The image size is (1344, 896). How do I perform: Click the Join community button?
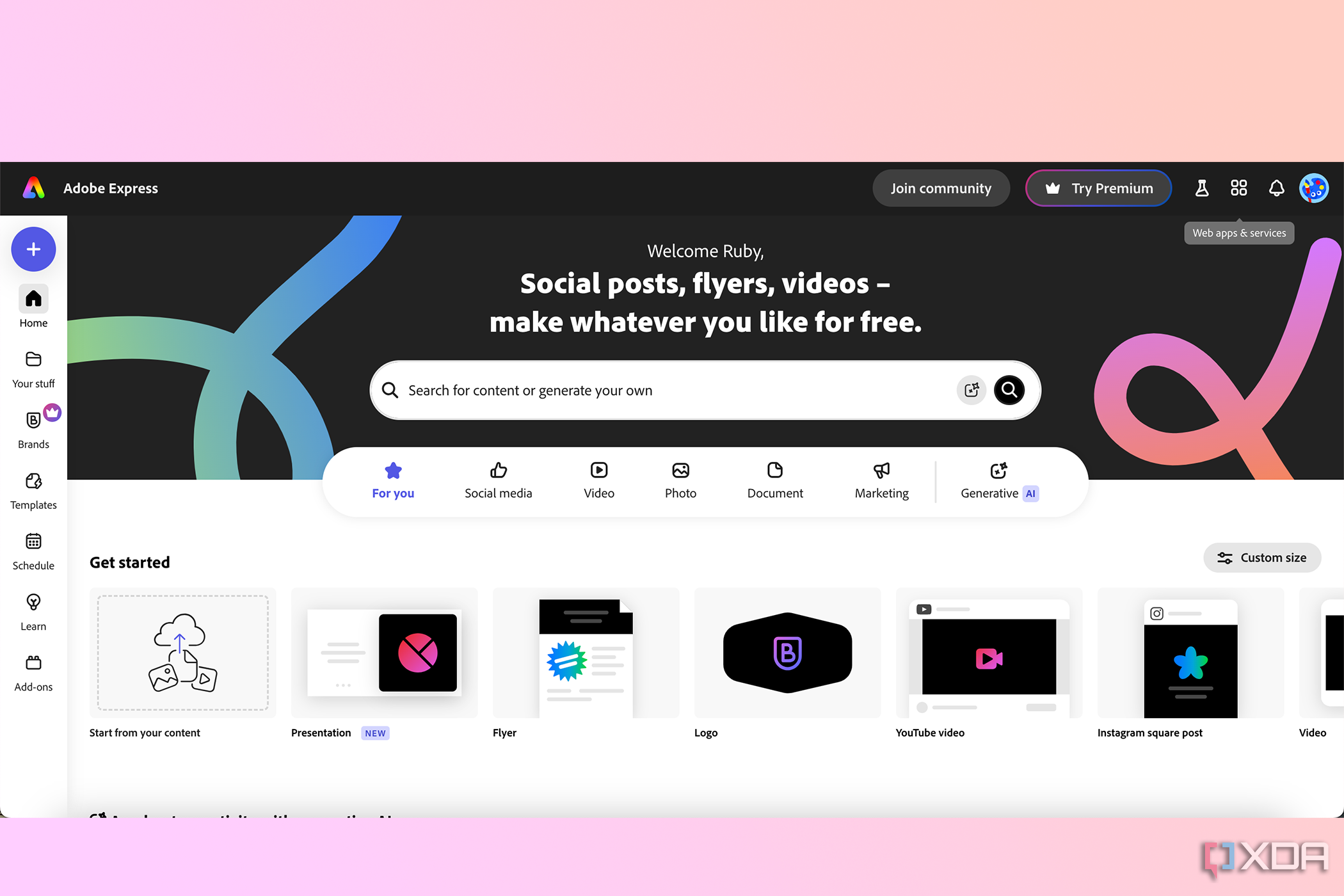click(x=940, y=189)
